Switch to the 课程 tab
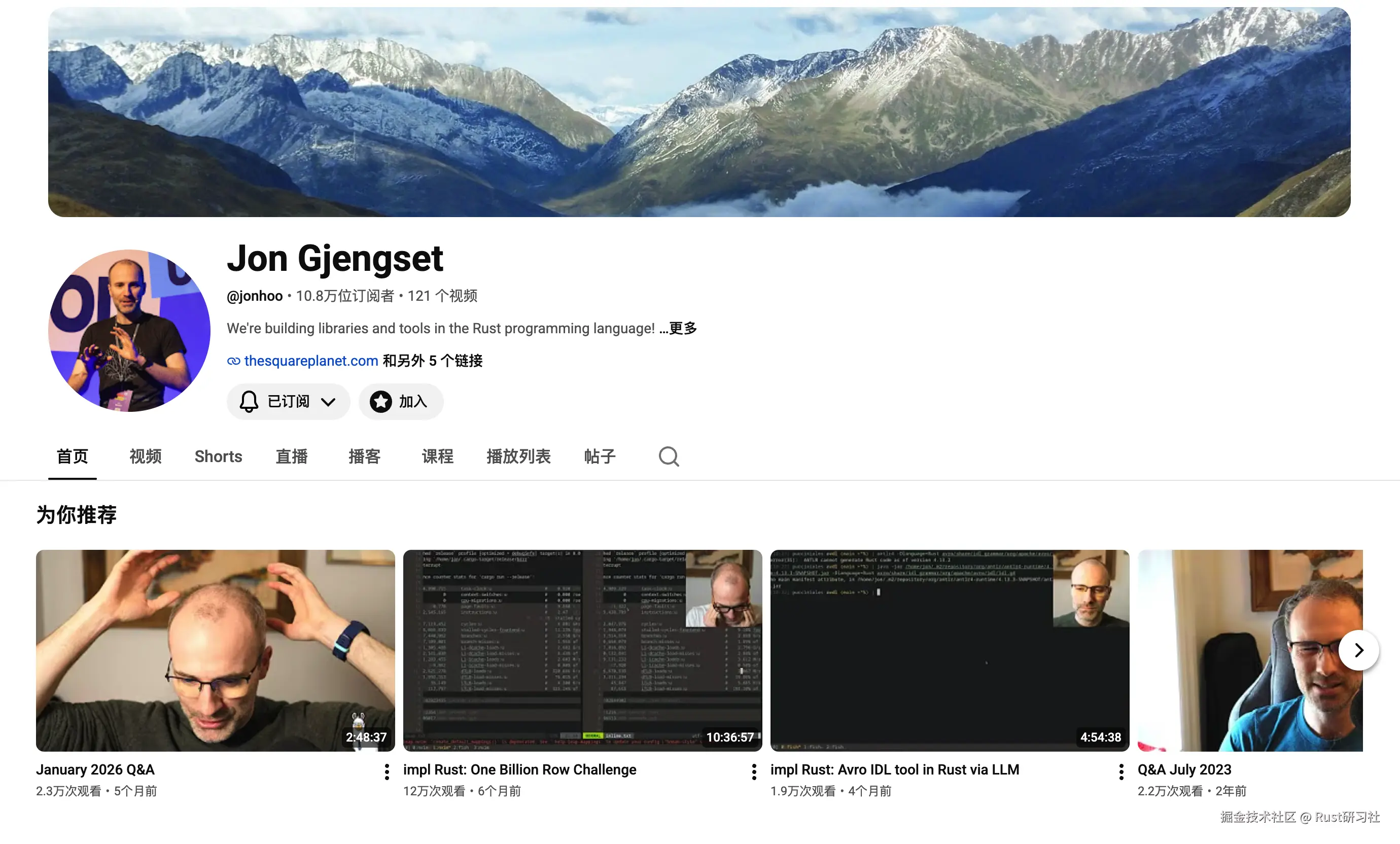The image size is (1400, 844). pyautogui.click(x=437, y=456)
